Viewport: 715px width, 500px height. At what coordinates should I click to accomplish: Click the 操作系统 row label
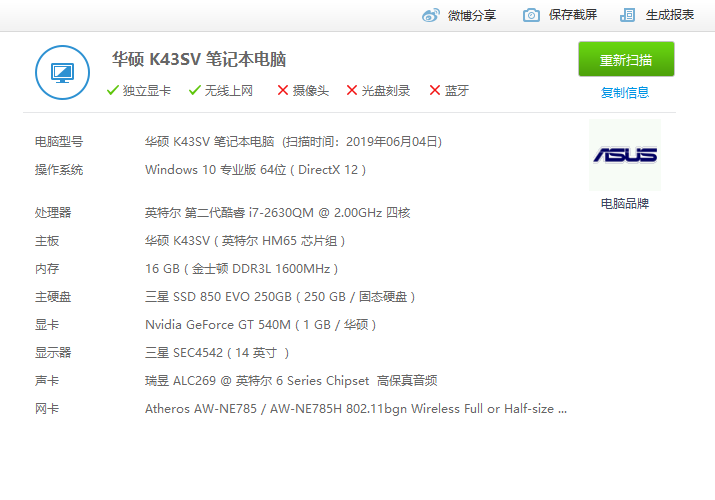pyautogui.click(x=59, y=170)
